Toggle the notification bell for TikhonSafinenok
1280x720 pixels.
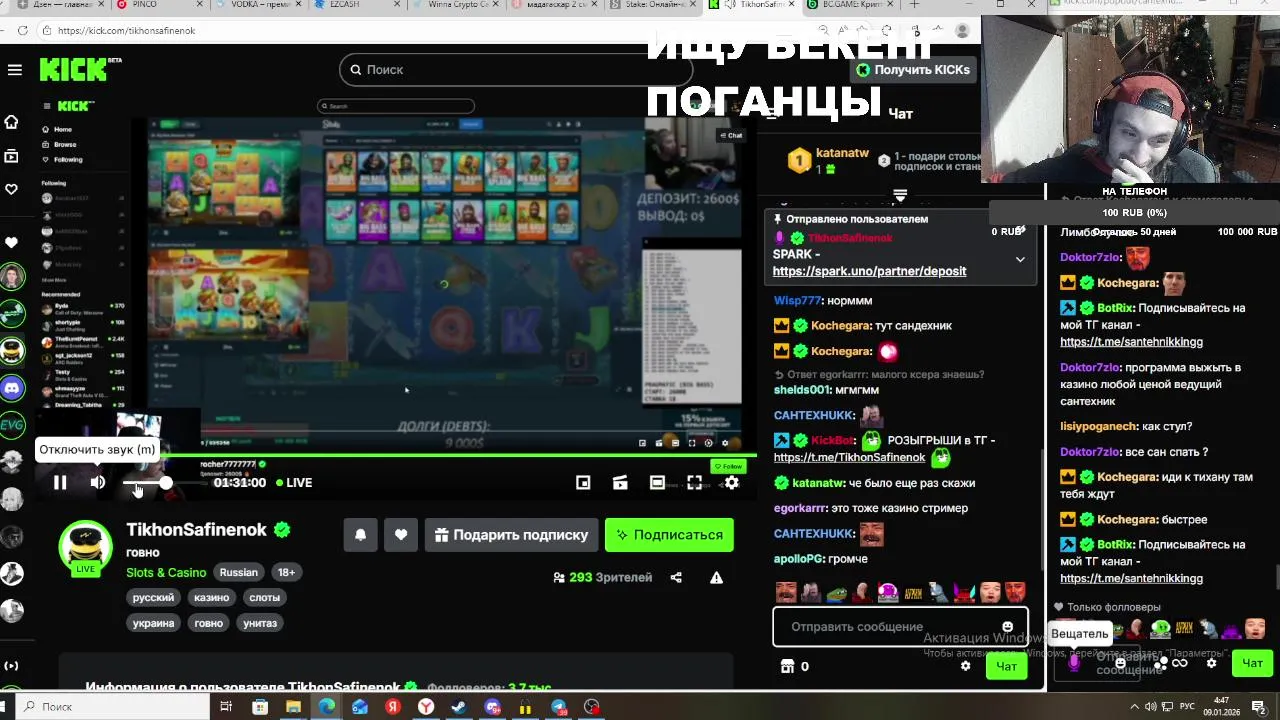click(361, 535)
